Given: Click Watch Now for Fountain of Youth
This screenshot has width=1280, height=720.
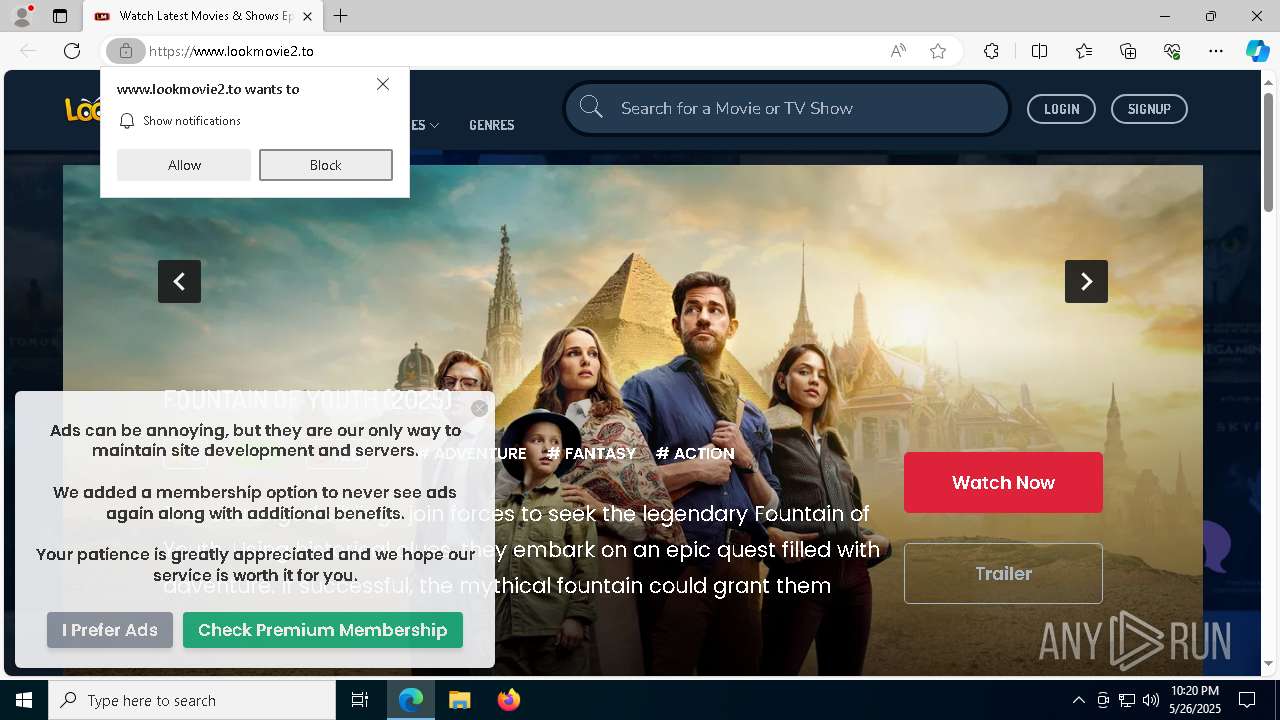Looking at the screenshot, I should (x=1003, y=482).
